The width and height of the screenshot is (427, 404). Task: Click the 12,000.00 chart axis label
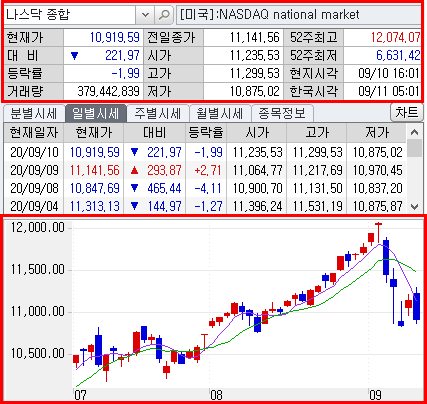point(37,227)
